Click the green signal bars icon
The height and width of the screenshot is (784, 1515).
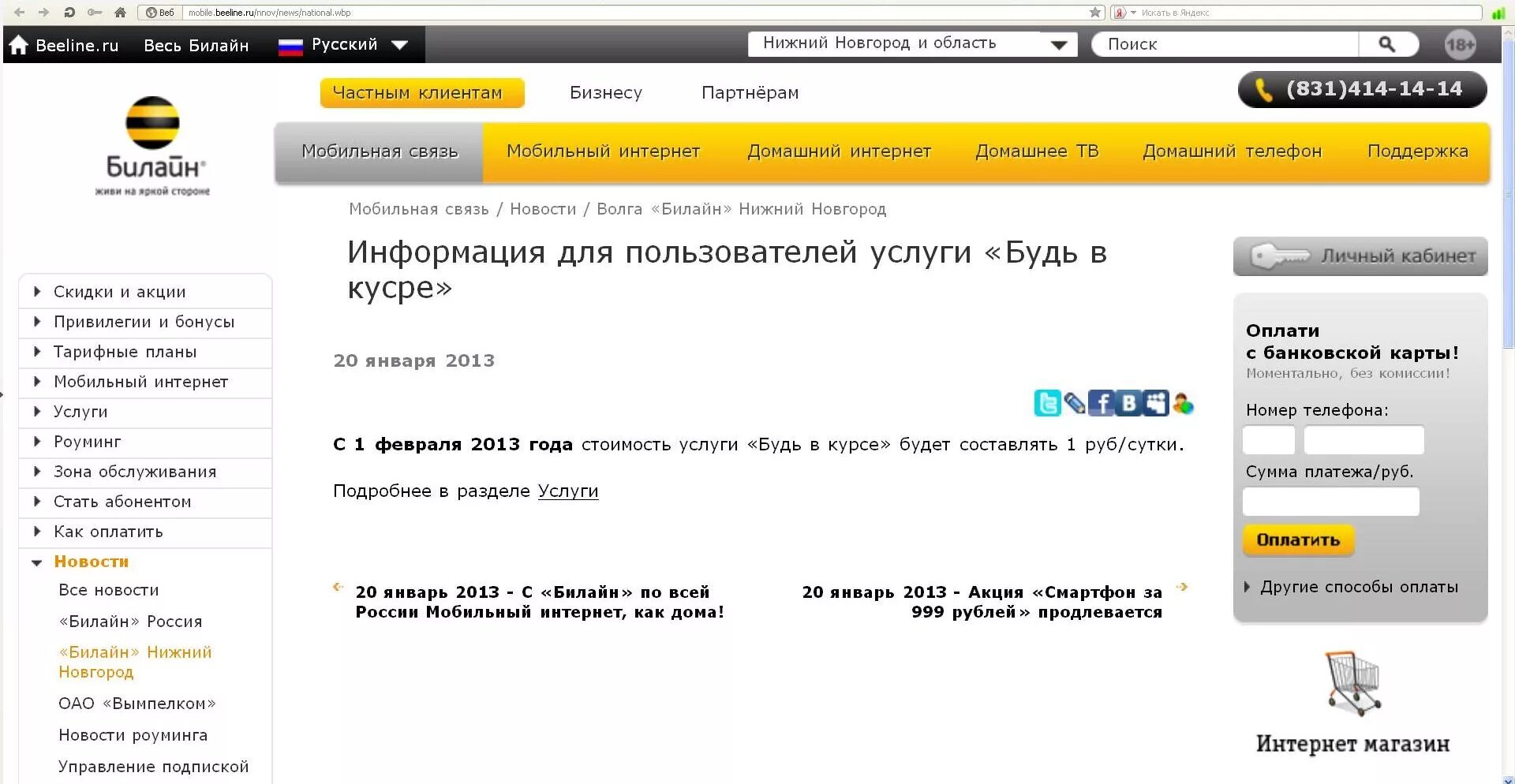click(x=1498, y=13)
